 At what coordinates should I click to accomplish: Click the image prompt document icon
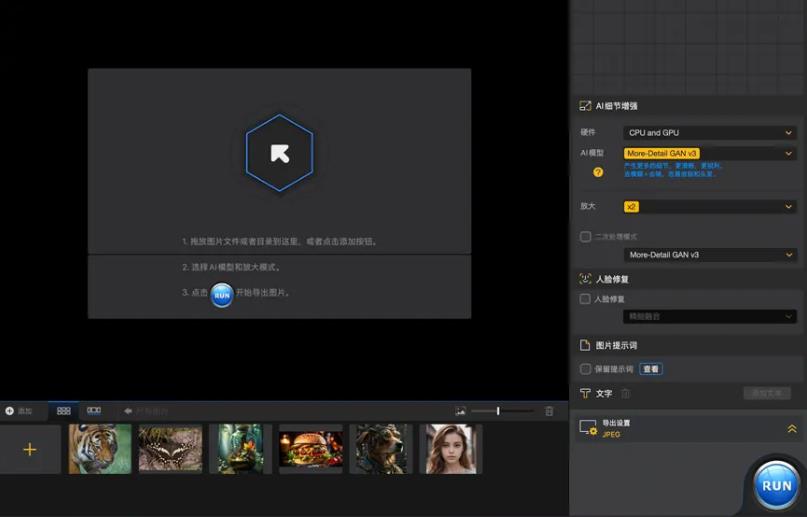585,345
